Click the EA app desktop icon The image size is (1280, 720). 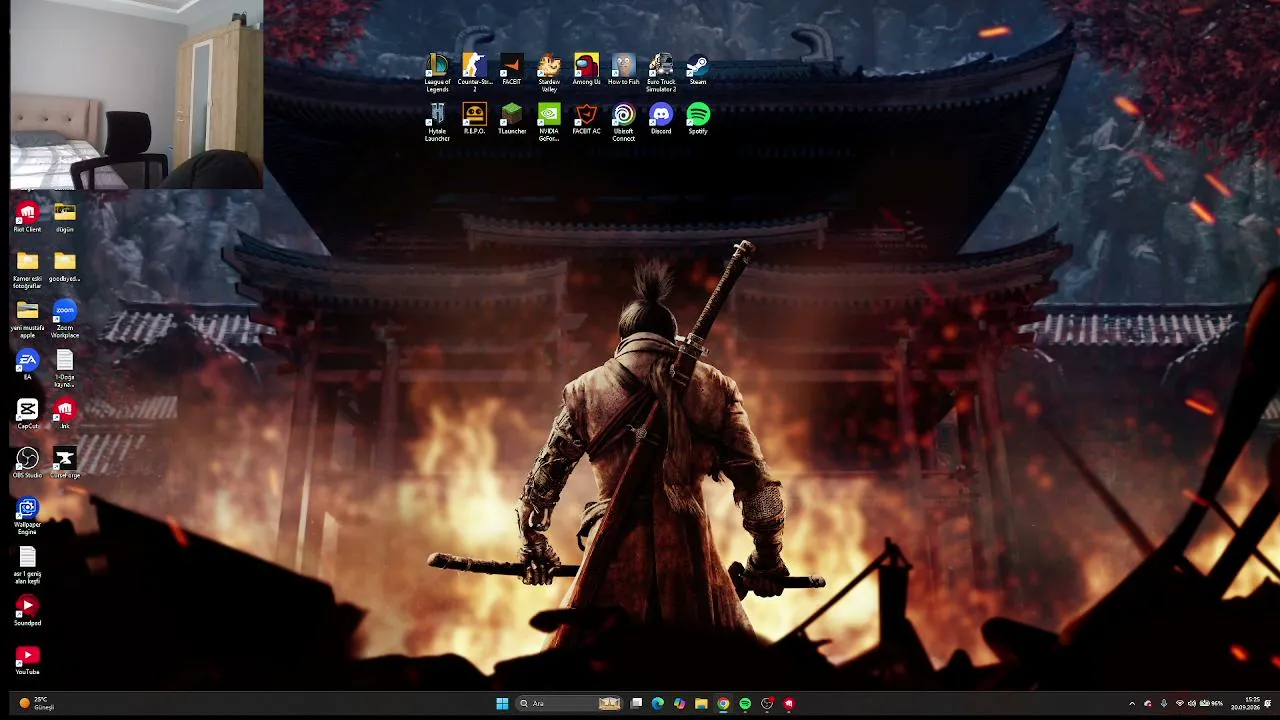(x=27, y=364)
